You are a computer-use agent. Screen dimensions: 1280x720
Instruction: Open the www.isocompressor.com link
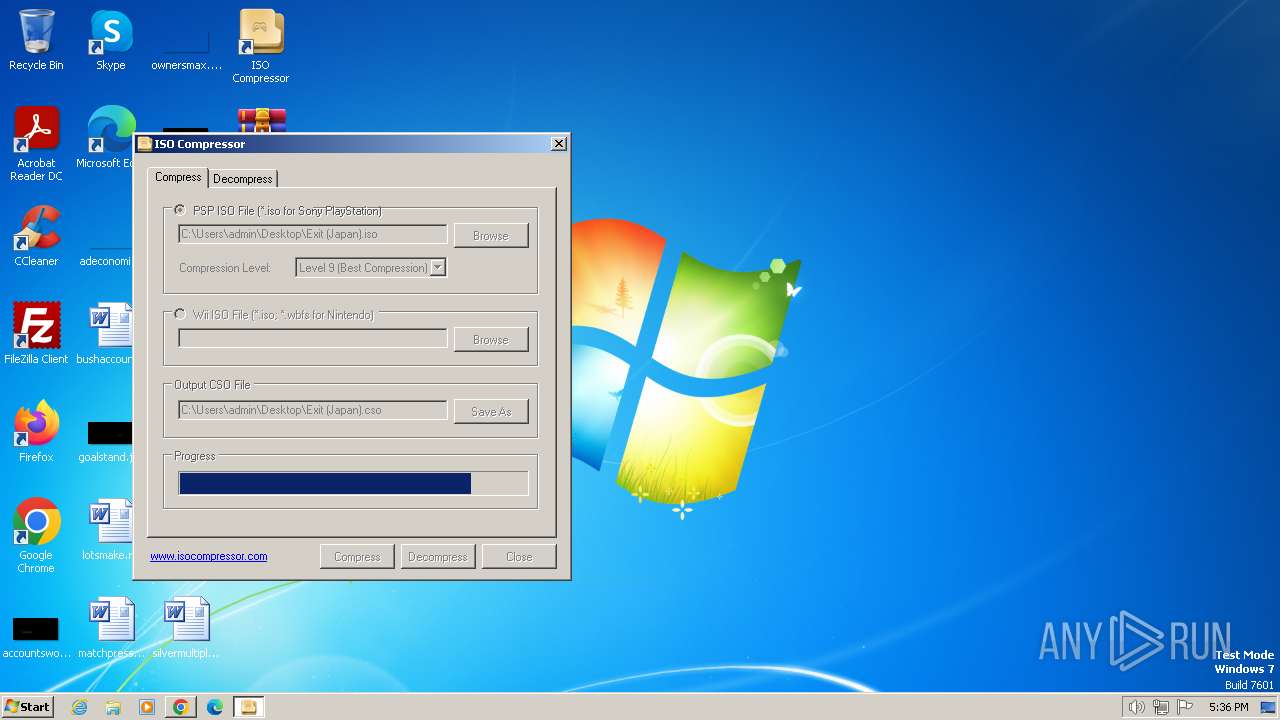click(209, 556)
